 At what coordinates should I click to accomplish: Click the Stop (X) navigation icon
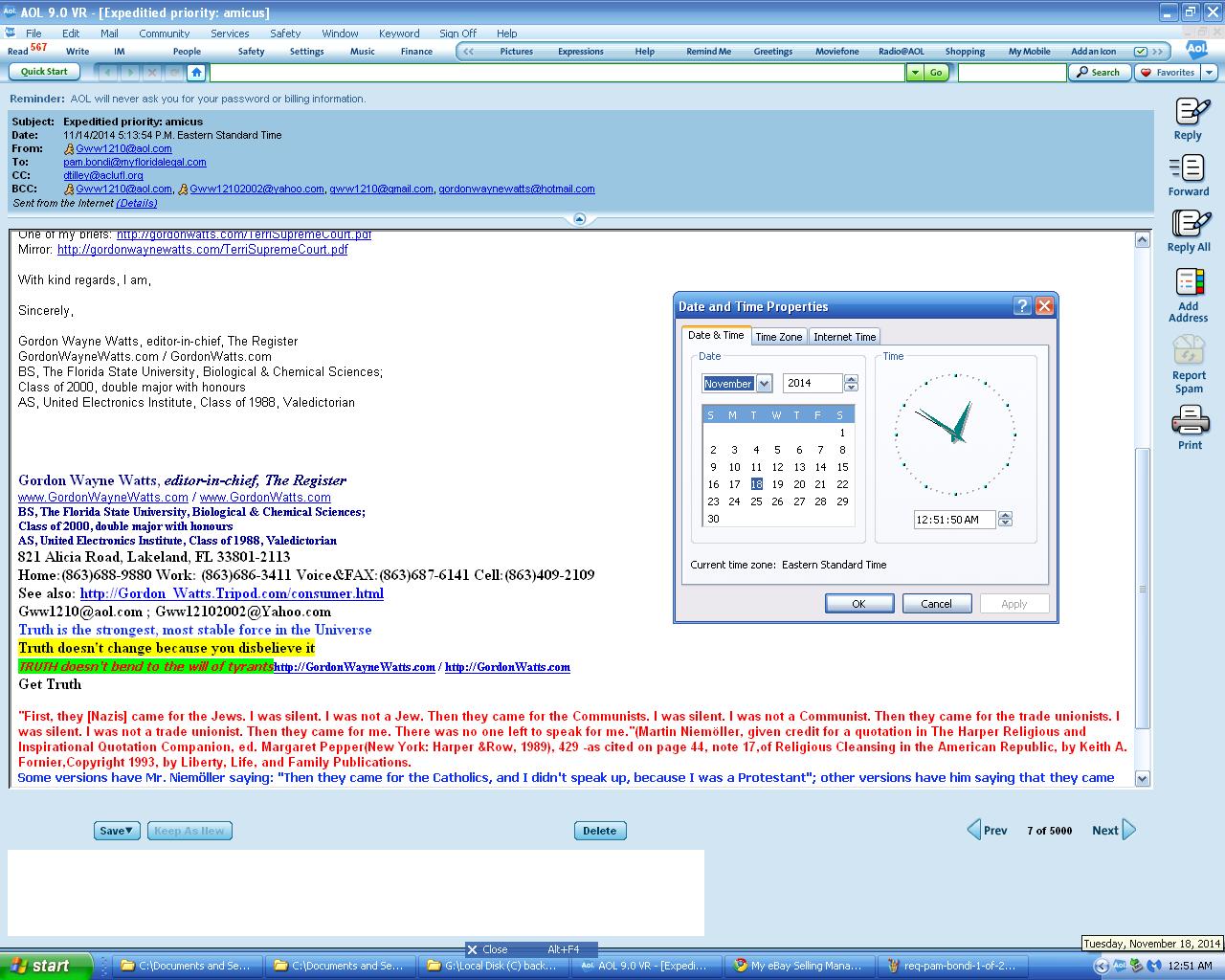tap(152, 72)
